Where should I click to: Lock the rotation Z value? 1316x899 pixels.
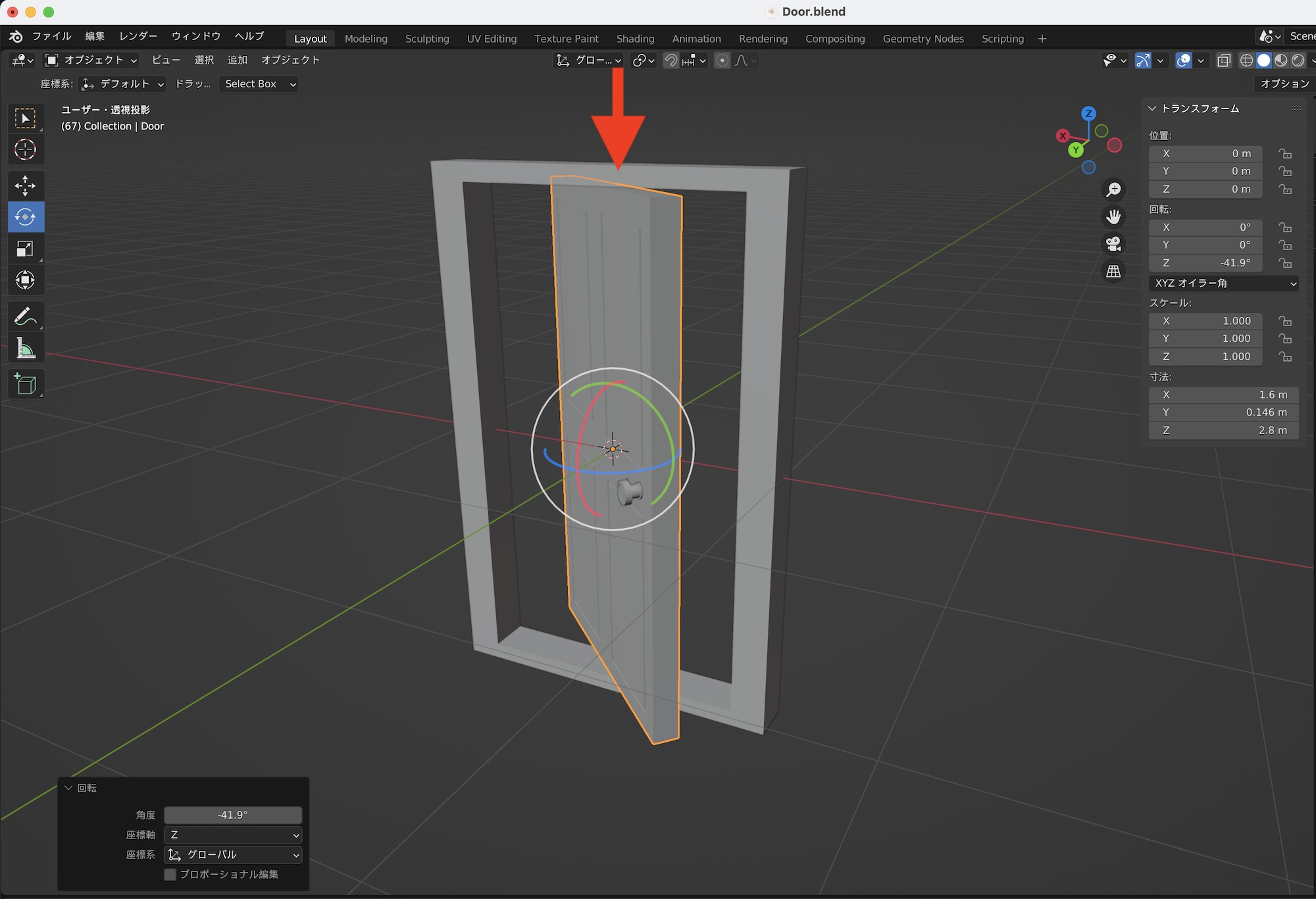tap(1285, 263)
